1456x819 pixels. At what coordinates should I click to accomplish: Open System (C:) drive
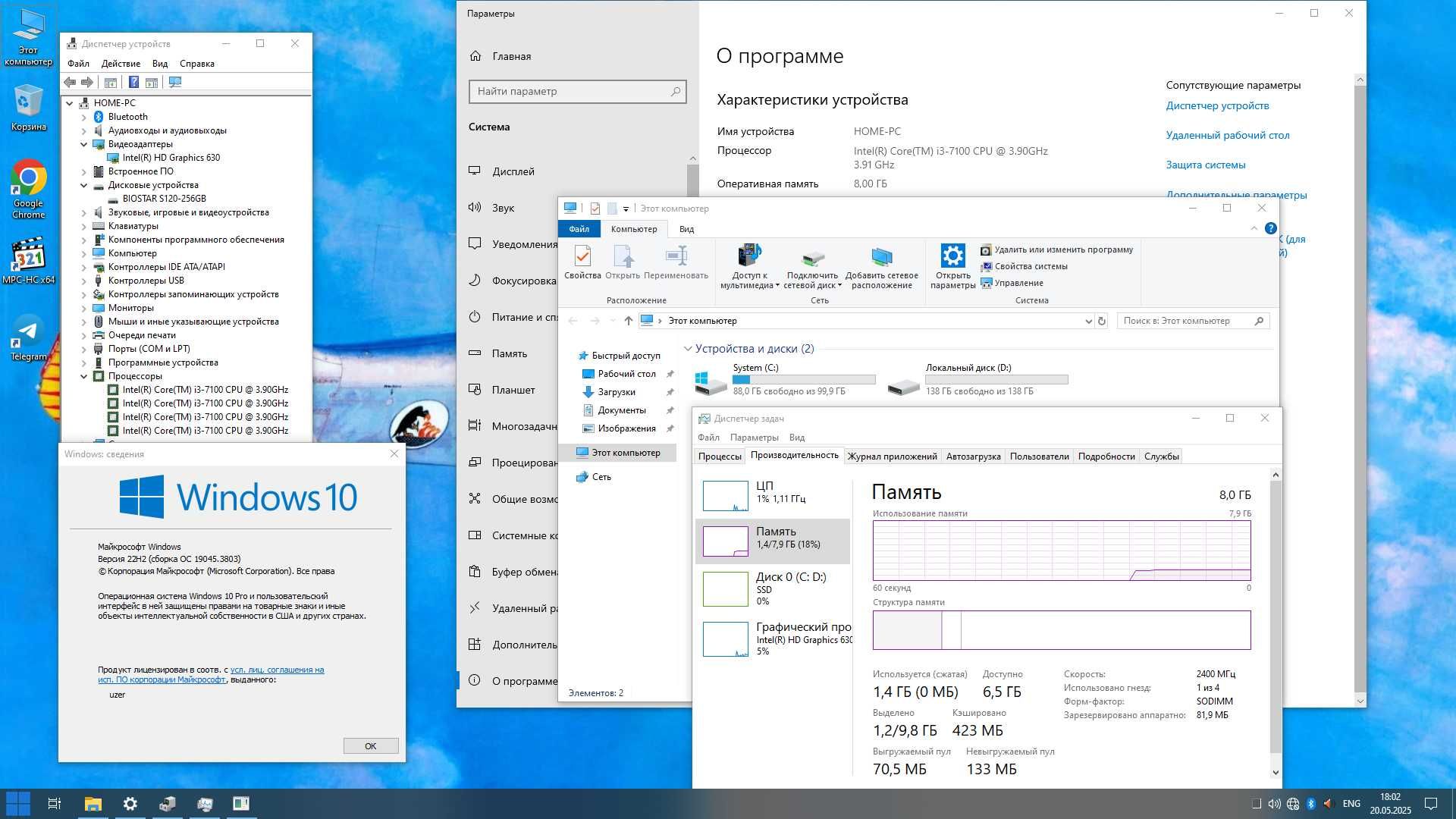tap(785, 380)
